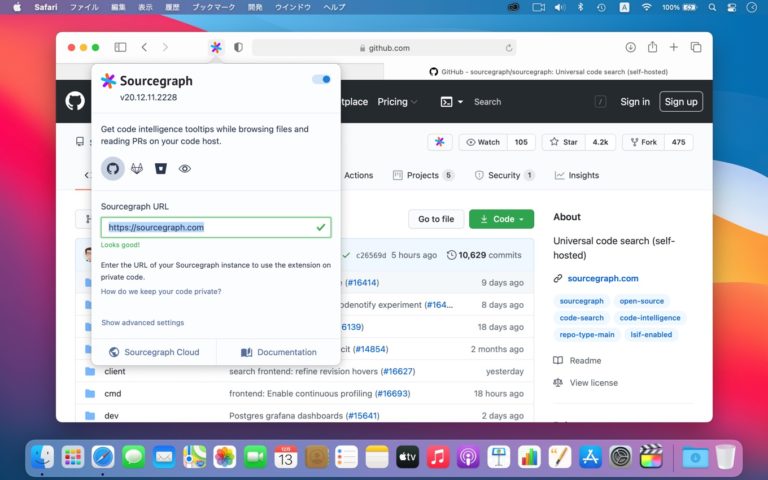The image size is (768, 480).
Task: Open the dev folder
Action: click(111, 415)
